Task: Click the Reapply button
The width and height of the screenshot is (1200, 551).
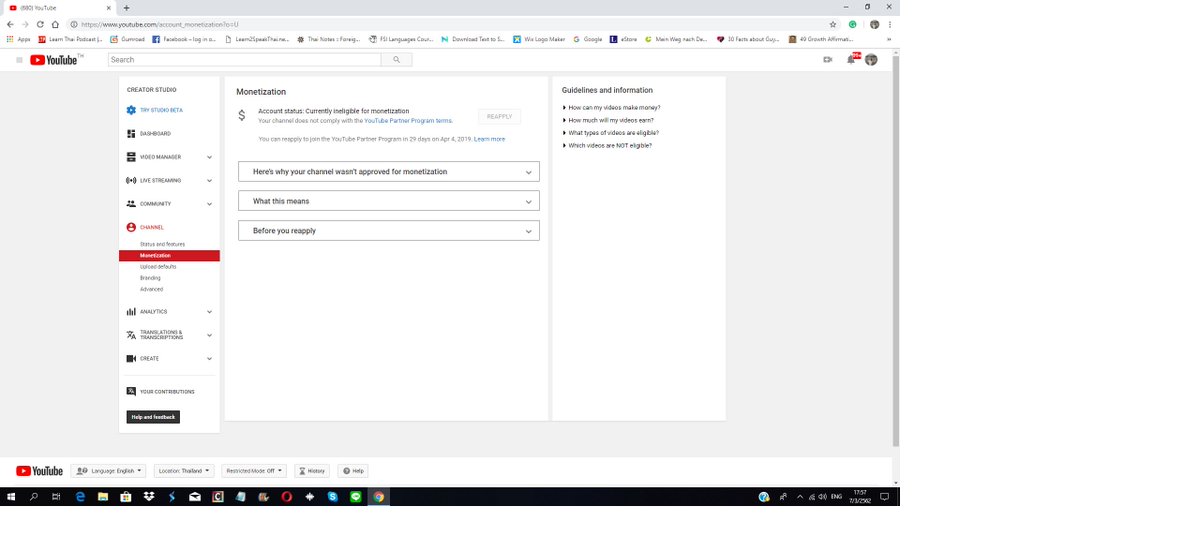Action: 499,116
